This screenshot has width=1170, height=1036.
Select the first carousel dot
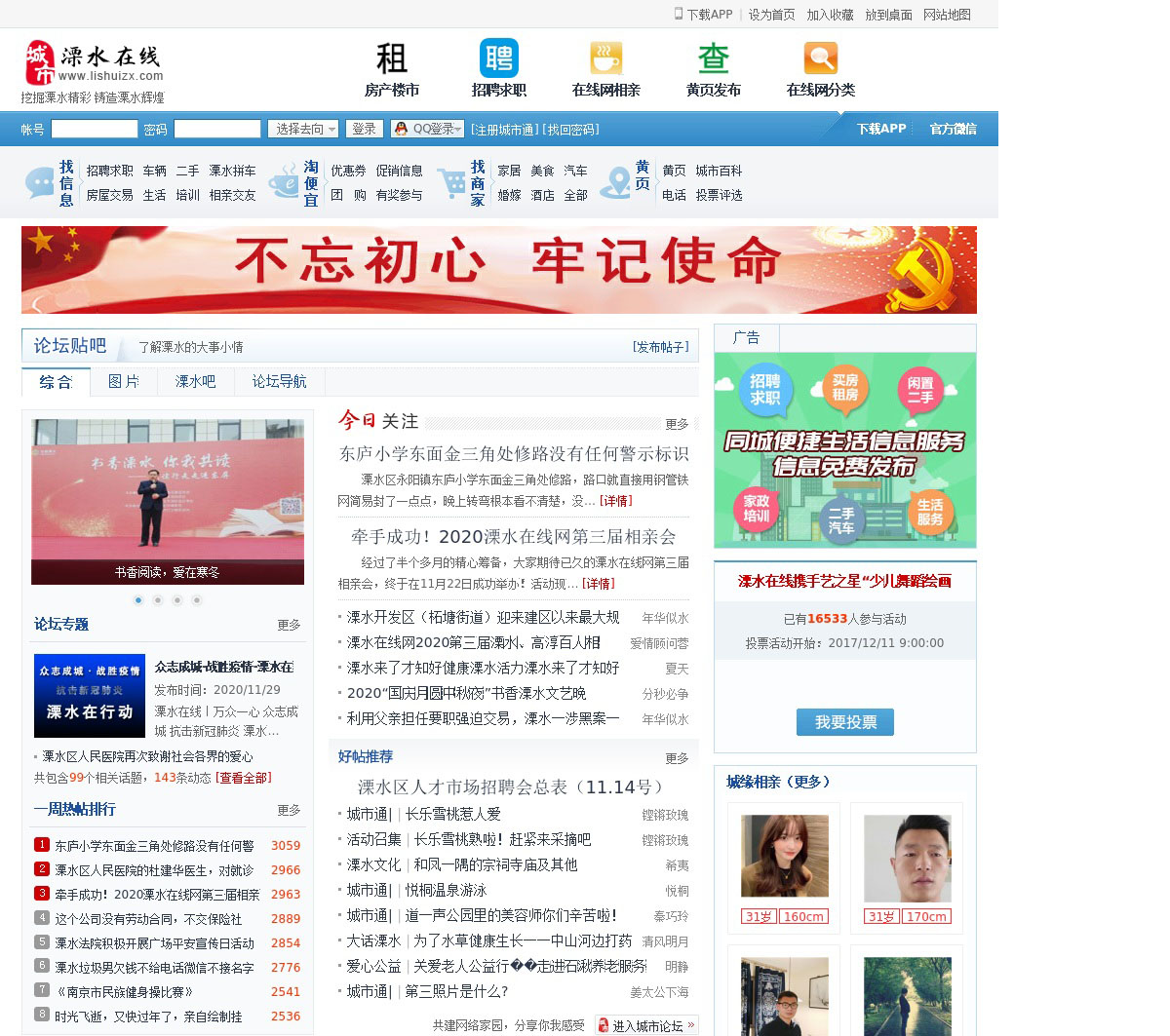[x=138, y=600]
